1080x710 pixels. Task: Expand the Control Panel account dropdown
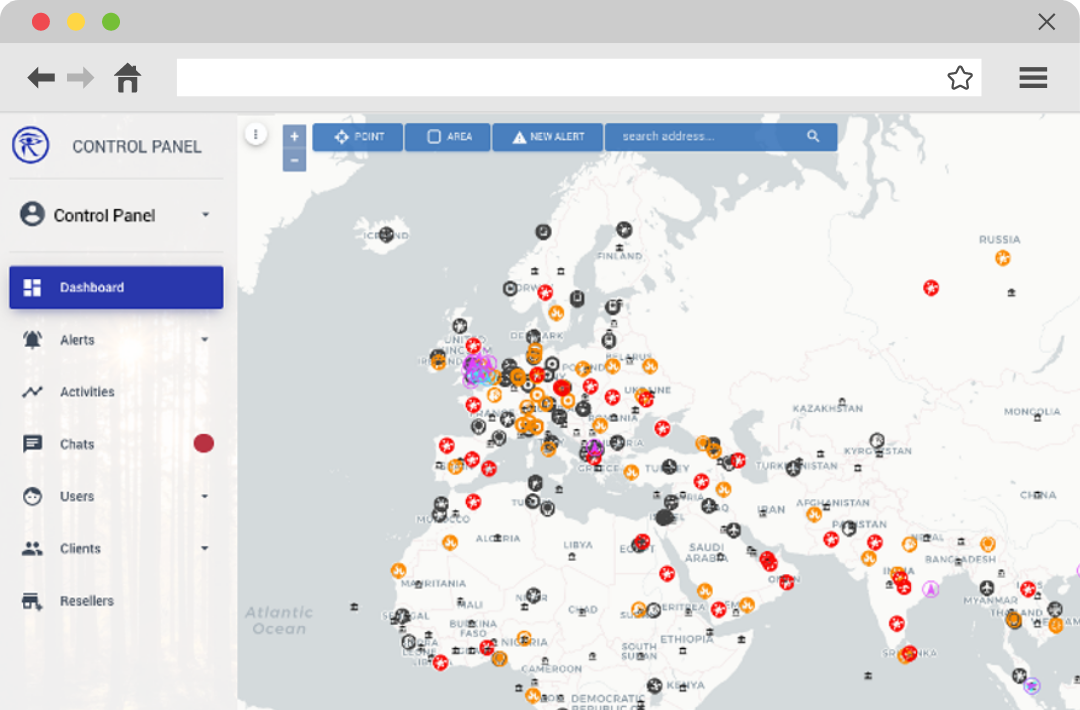pyautogui.click(x=205, y=215)
